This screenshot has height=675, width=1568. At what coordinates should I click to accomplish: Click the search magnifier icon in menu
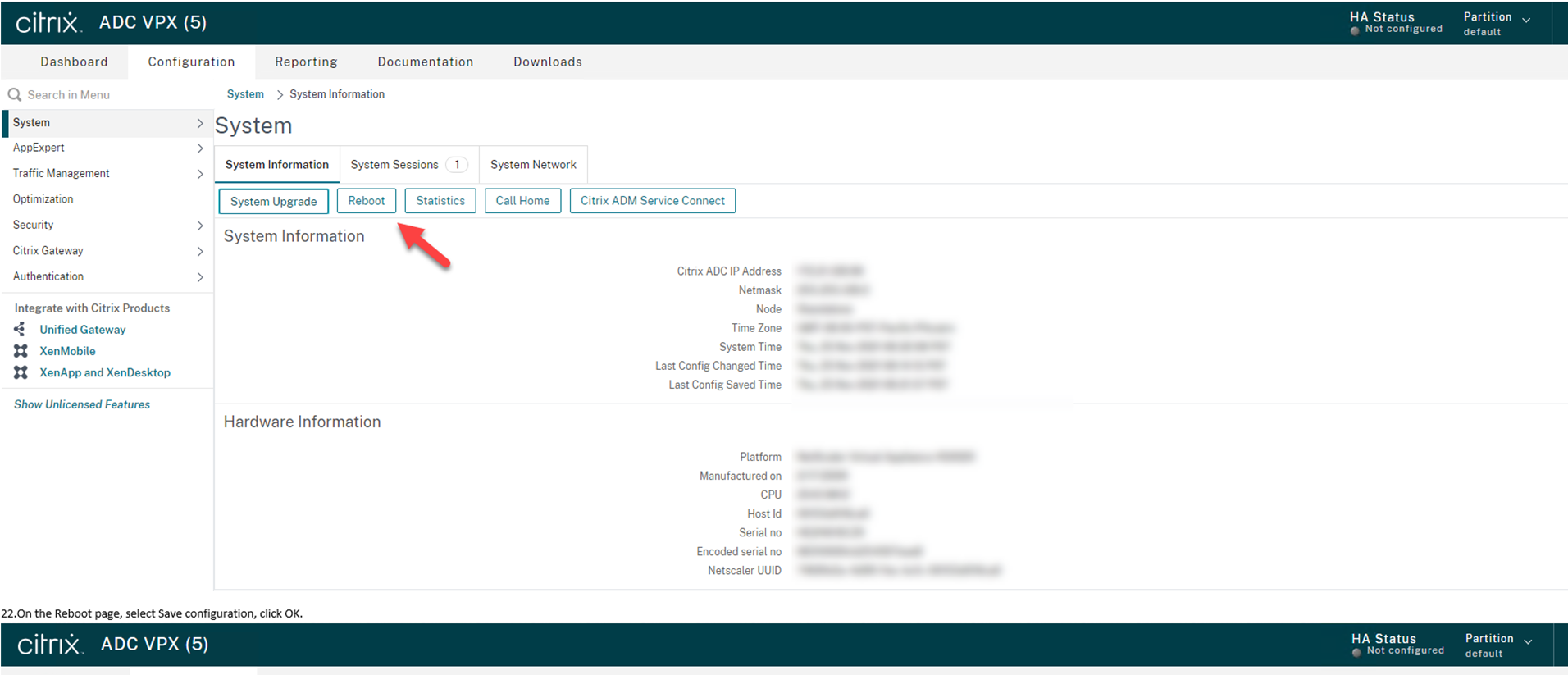coord(14,94)
